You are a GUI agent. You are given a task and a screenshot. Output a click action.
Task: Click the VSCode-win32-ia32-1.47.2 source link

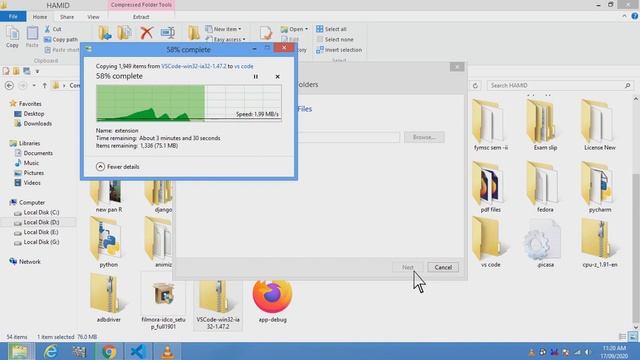(x=193, y=66)
